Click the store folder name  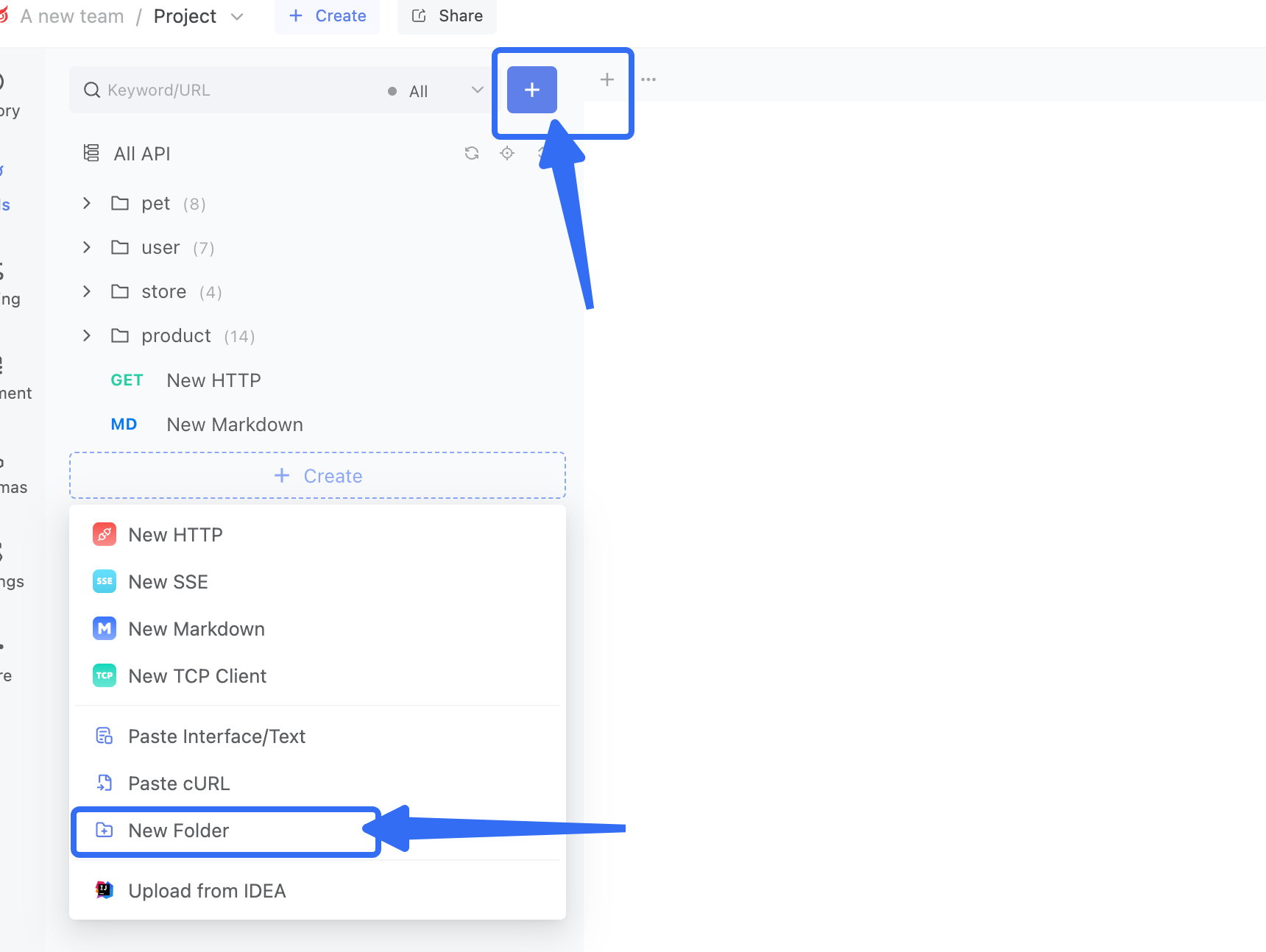click(x=164, y=291)
